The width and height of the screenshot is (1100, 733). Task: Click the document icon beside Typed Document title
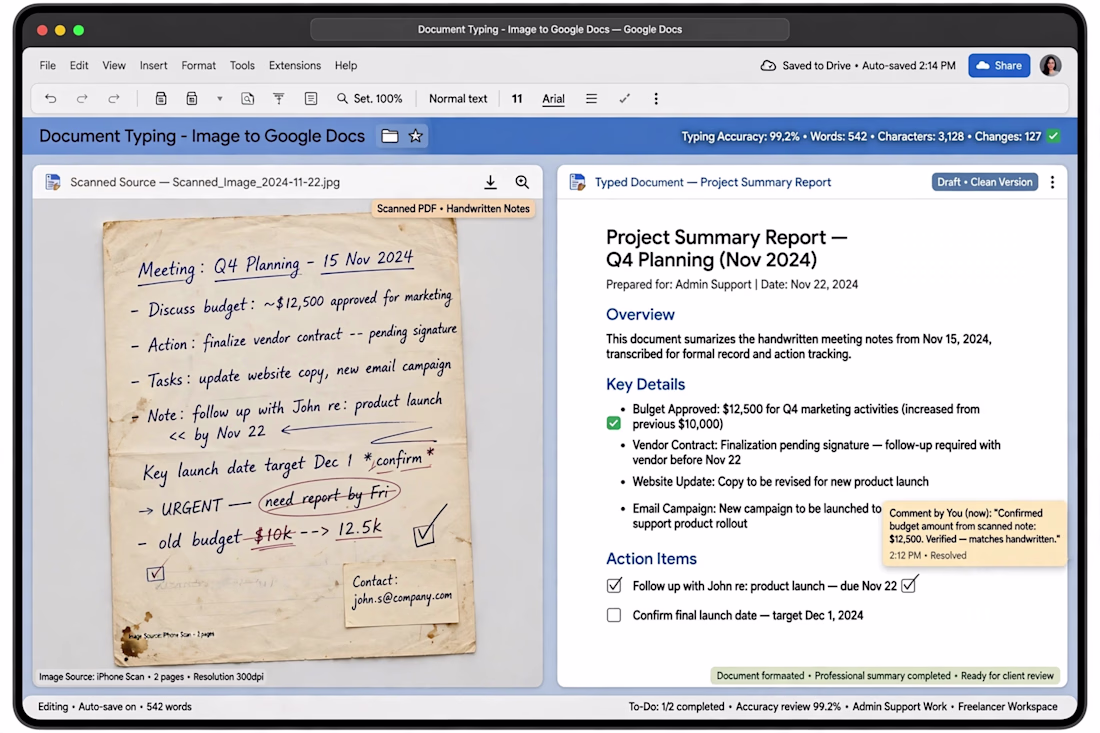pyautogui.click(x=577, y=182)
